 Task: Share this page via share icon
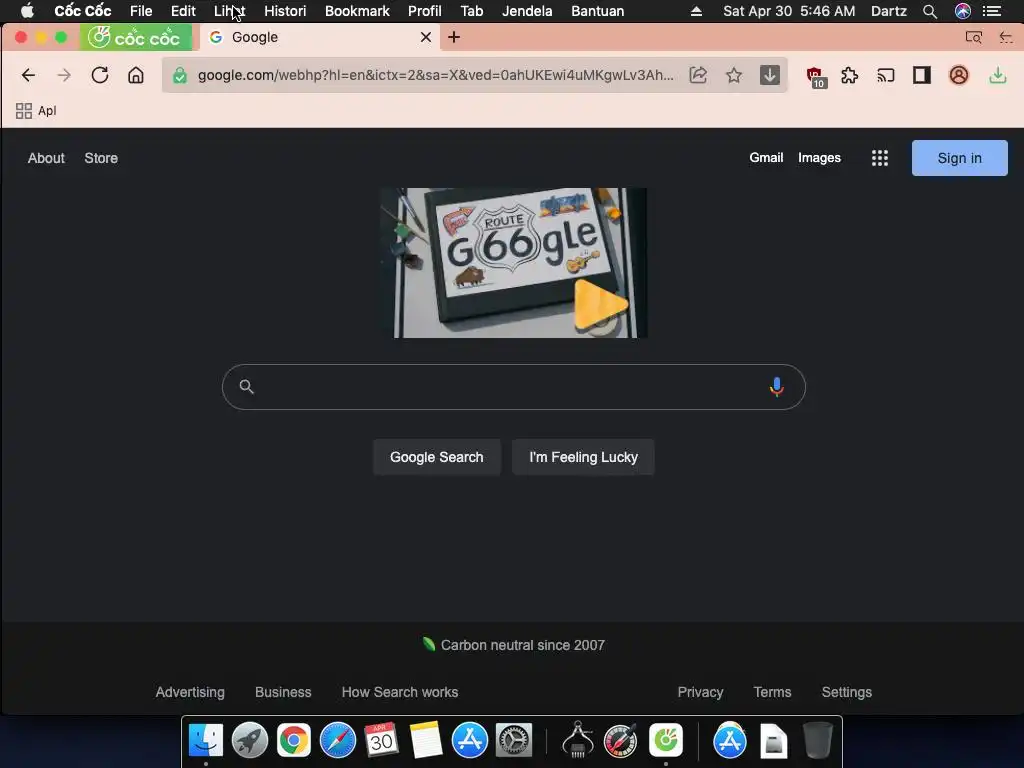pos(698,75)
